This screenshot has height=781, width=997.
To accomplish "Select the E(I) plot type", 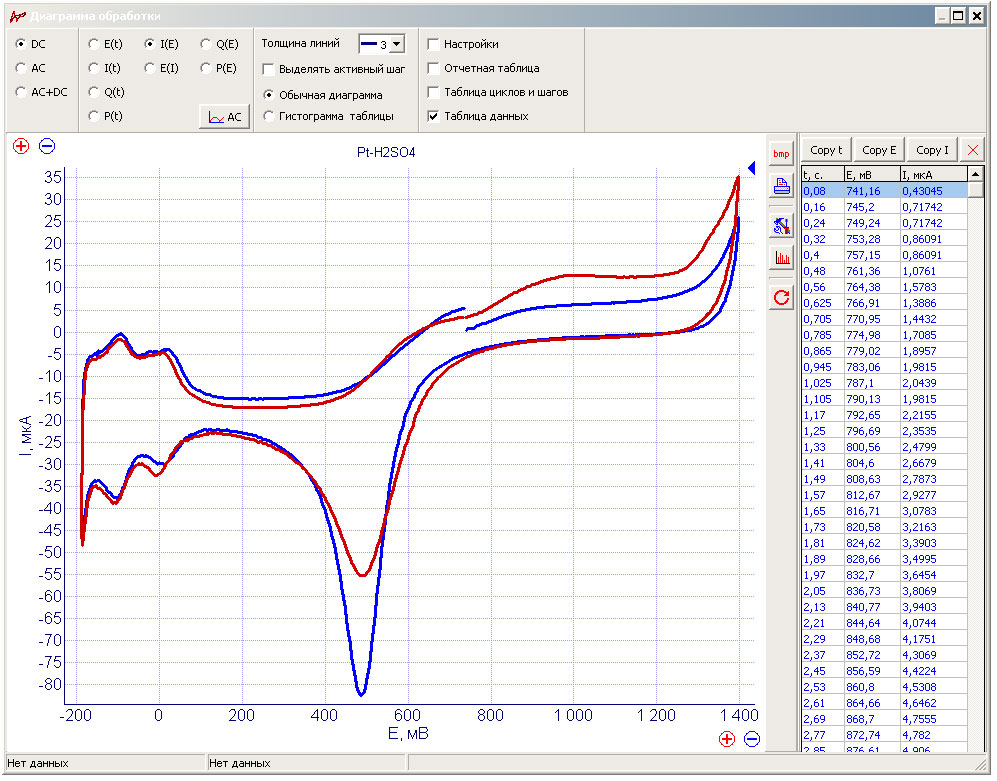I will click(x=149, y=68).
